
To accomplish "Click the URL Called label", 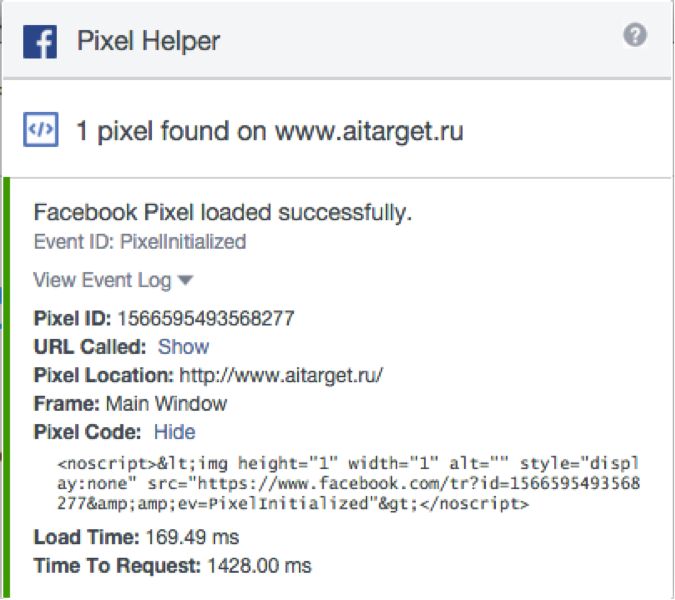I will point(90,347).
